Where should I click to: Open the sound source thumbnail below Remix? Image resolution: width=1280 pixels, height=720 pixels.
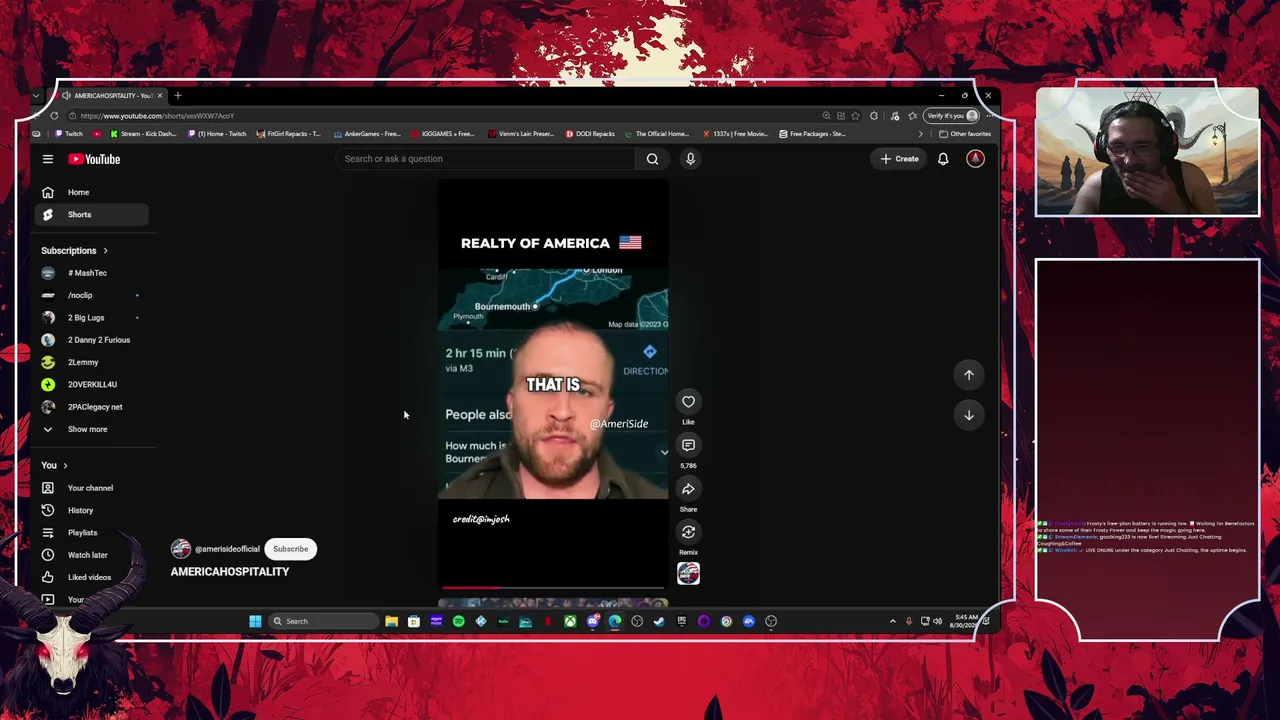pyautogui.click(x=688, y=573)
